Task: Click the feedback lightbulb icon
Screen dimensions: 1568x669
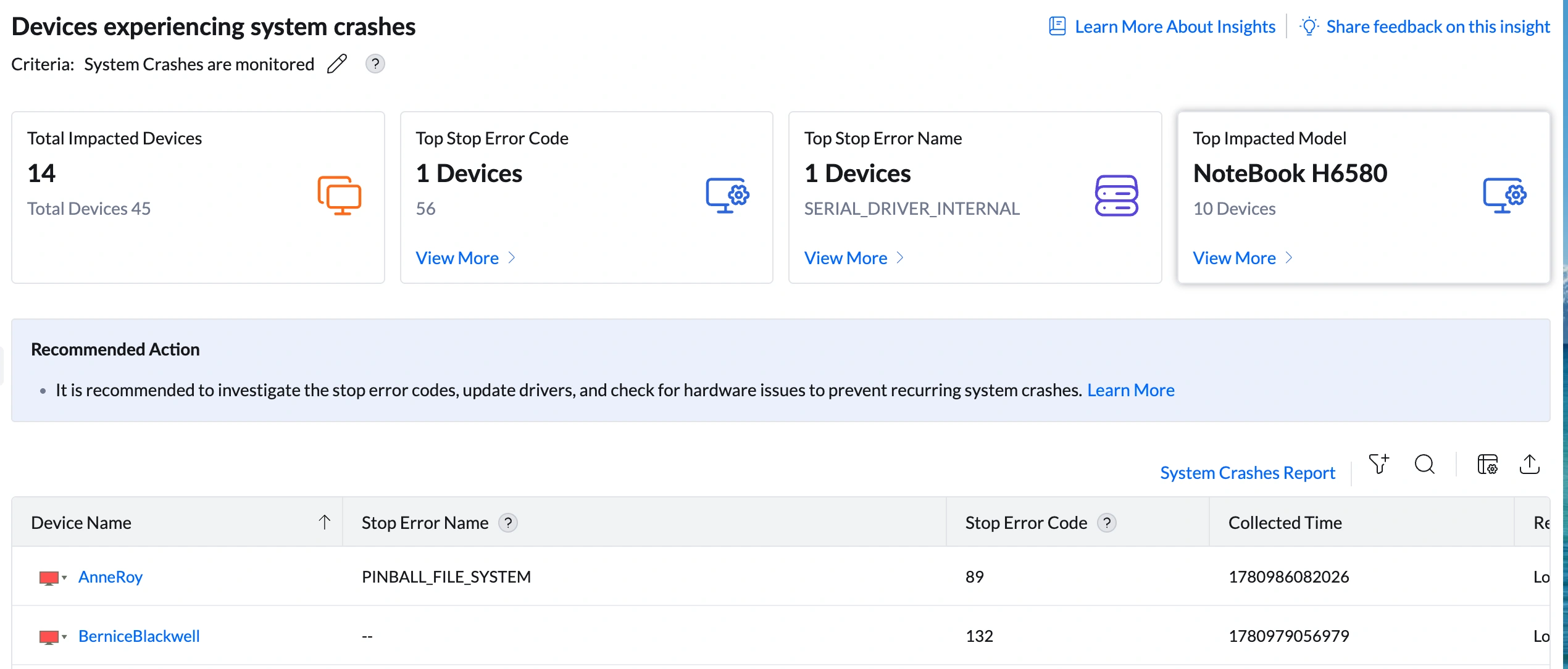Action: [x=1309, y=27]
